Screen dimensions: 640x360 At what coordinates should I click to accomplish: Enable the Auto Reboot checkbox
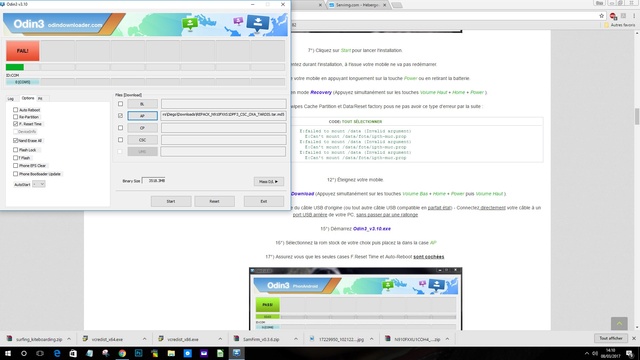(x=16, y=109)
